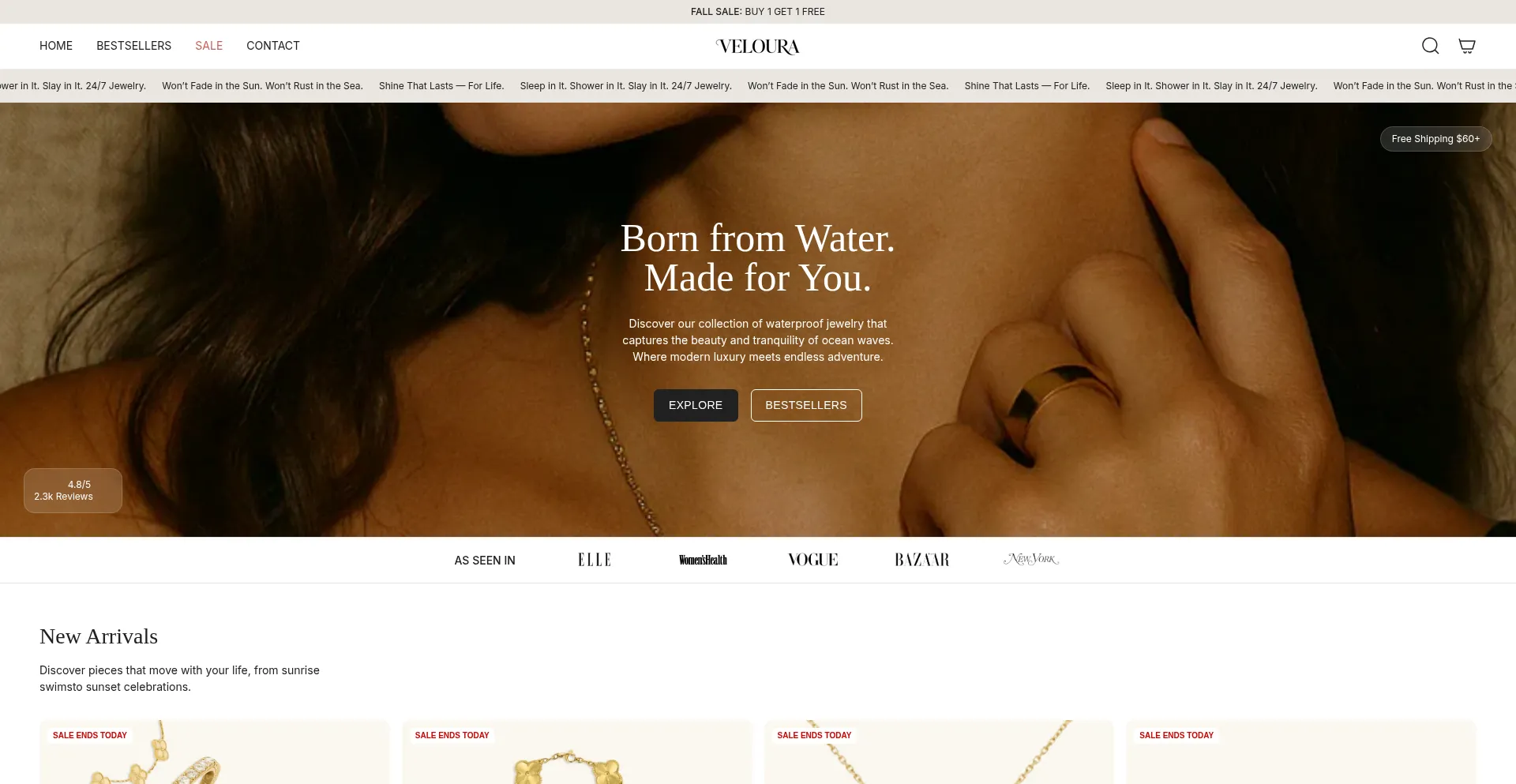Open the first New Arrivals product thumbnail
This screenshot has height=784, width=1516.
pyautogui.click(x=215, y=752)
